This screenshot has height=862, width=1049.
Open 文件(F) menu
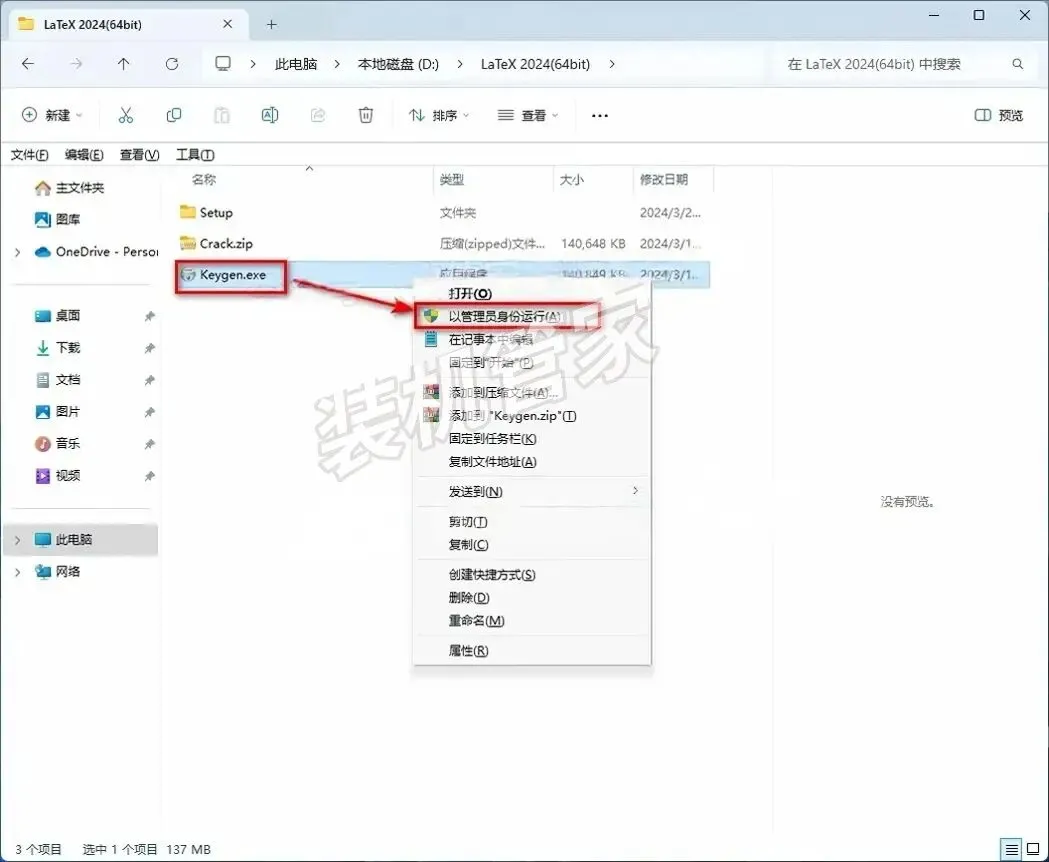click(x=29, y=155)
